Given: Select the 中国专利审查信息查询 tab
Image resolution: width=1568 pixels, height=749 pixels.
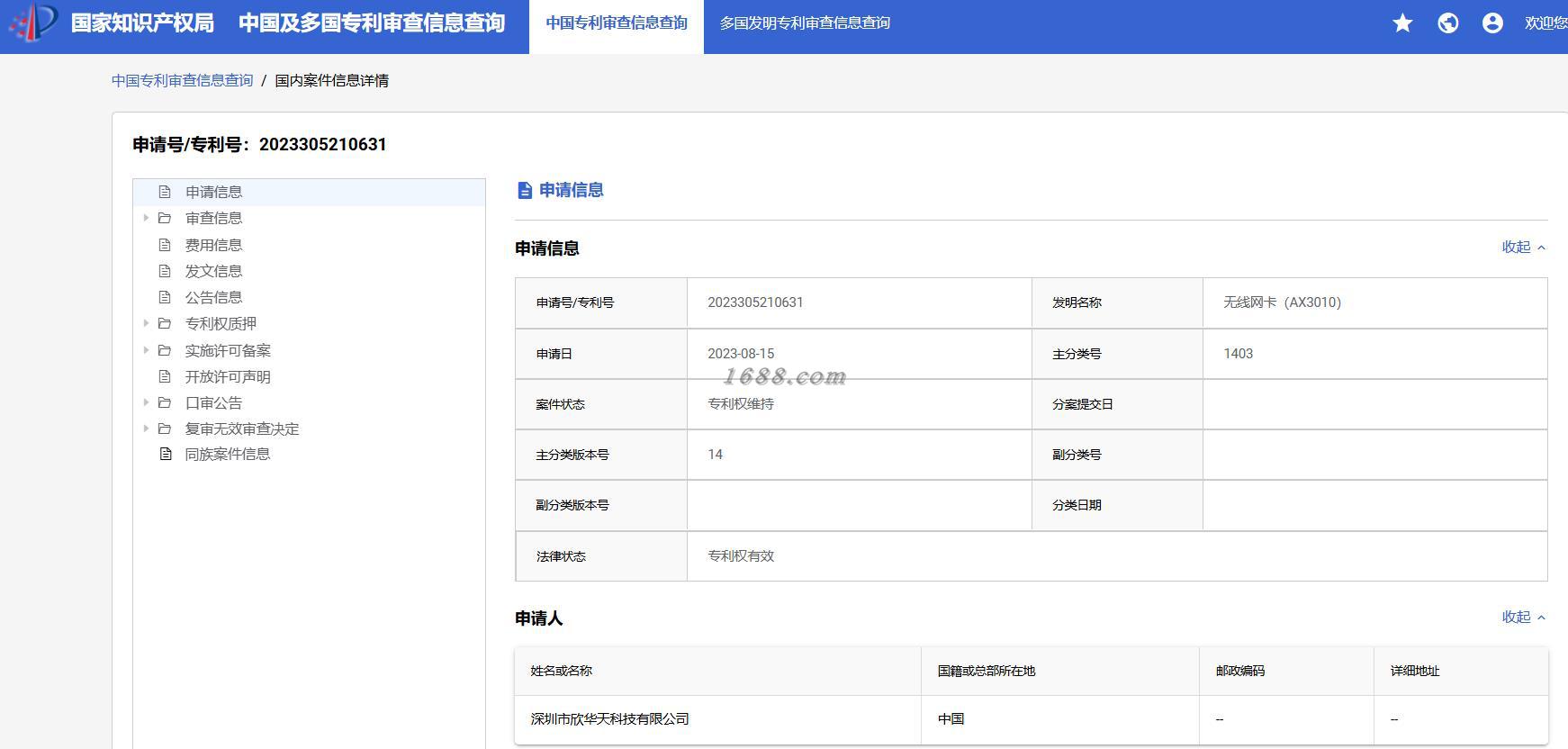Looking at the screenshot, I should [x=617, y=23].
